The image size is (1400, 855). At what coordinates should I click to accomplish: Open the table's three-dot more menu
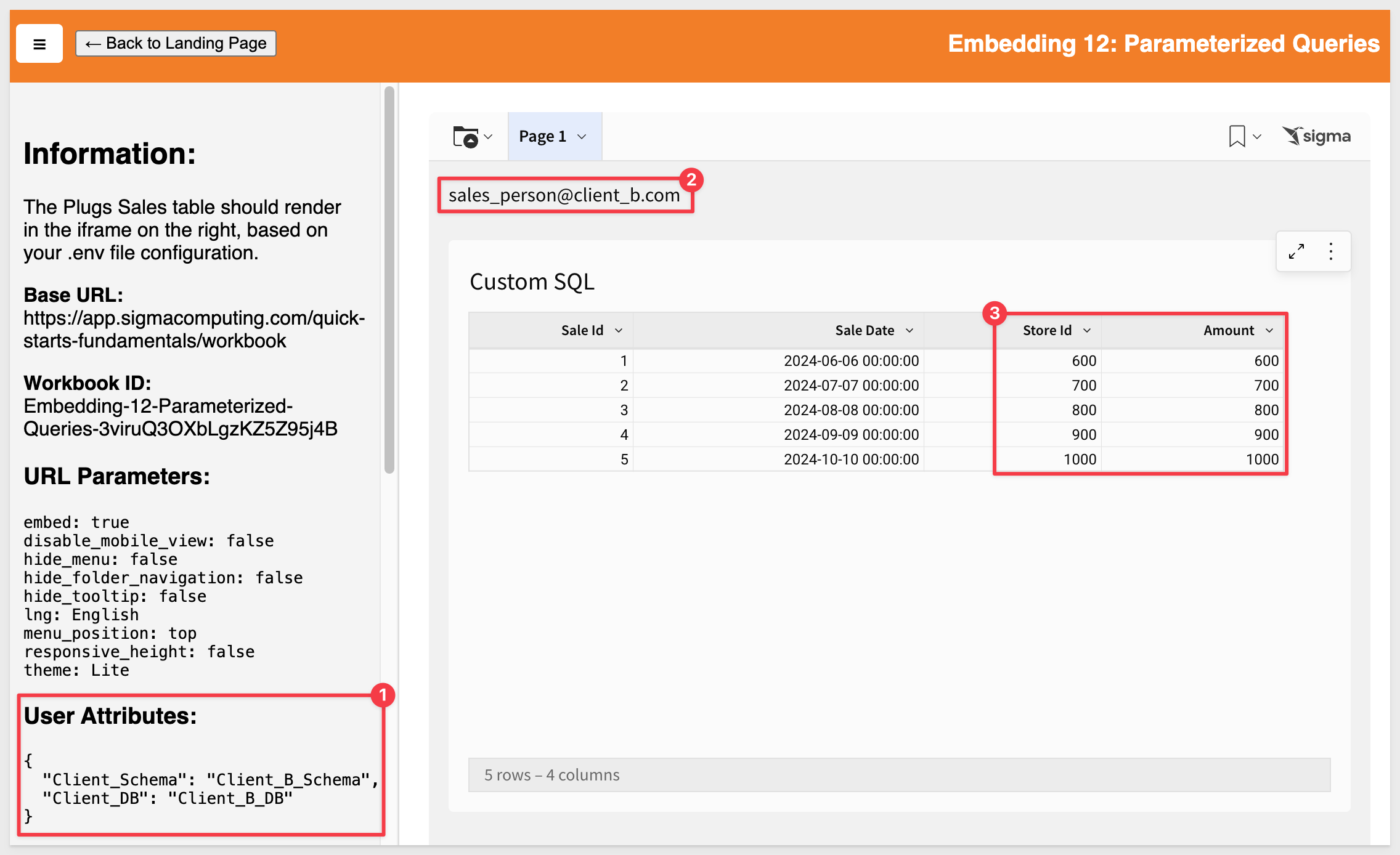(1331, 251)
